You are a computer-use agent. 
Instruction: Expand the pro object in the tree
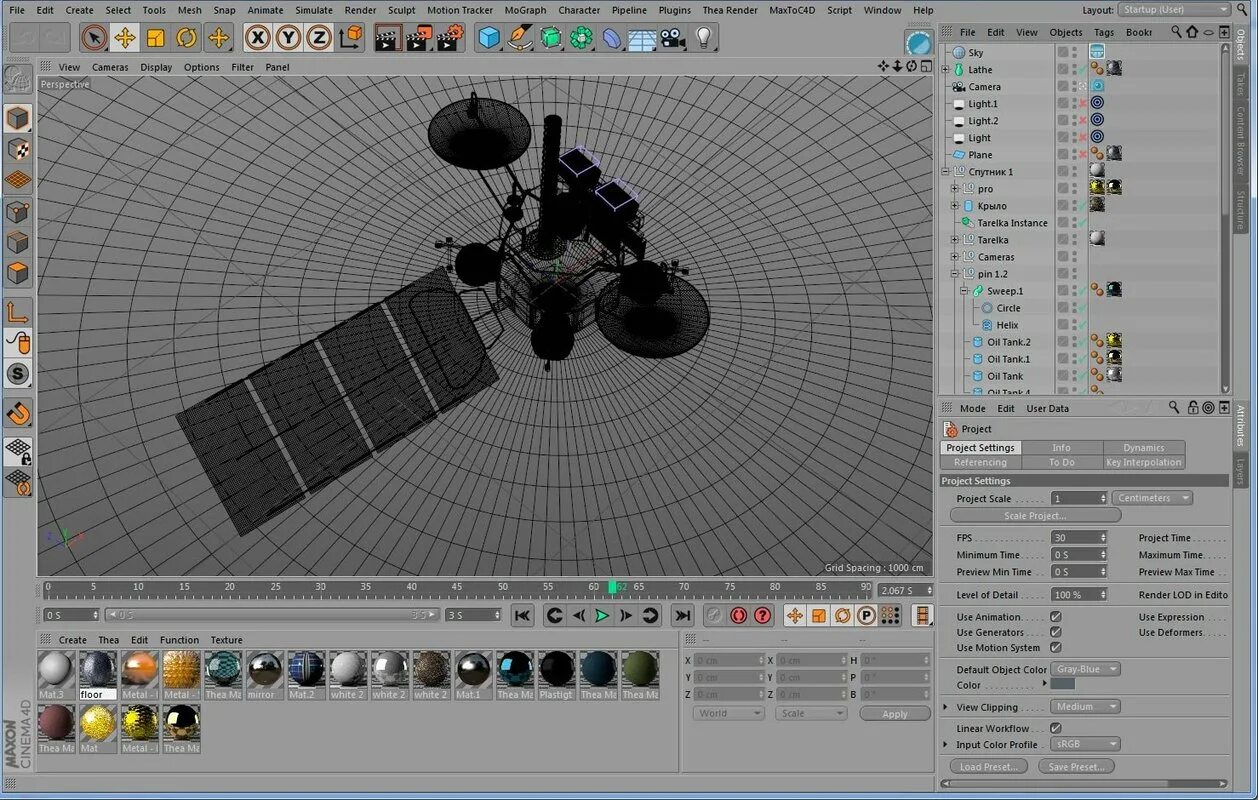(954, 189)
